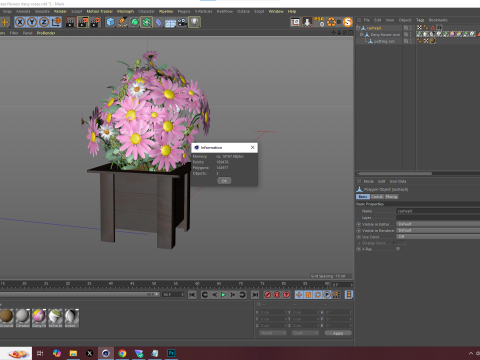The image size is (480, 360).
Task: Collapse the top object in tree
Action: coord(358,28)
